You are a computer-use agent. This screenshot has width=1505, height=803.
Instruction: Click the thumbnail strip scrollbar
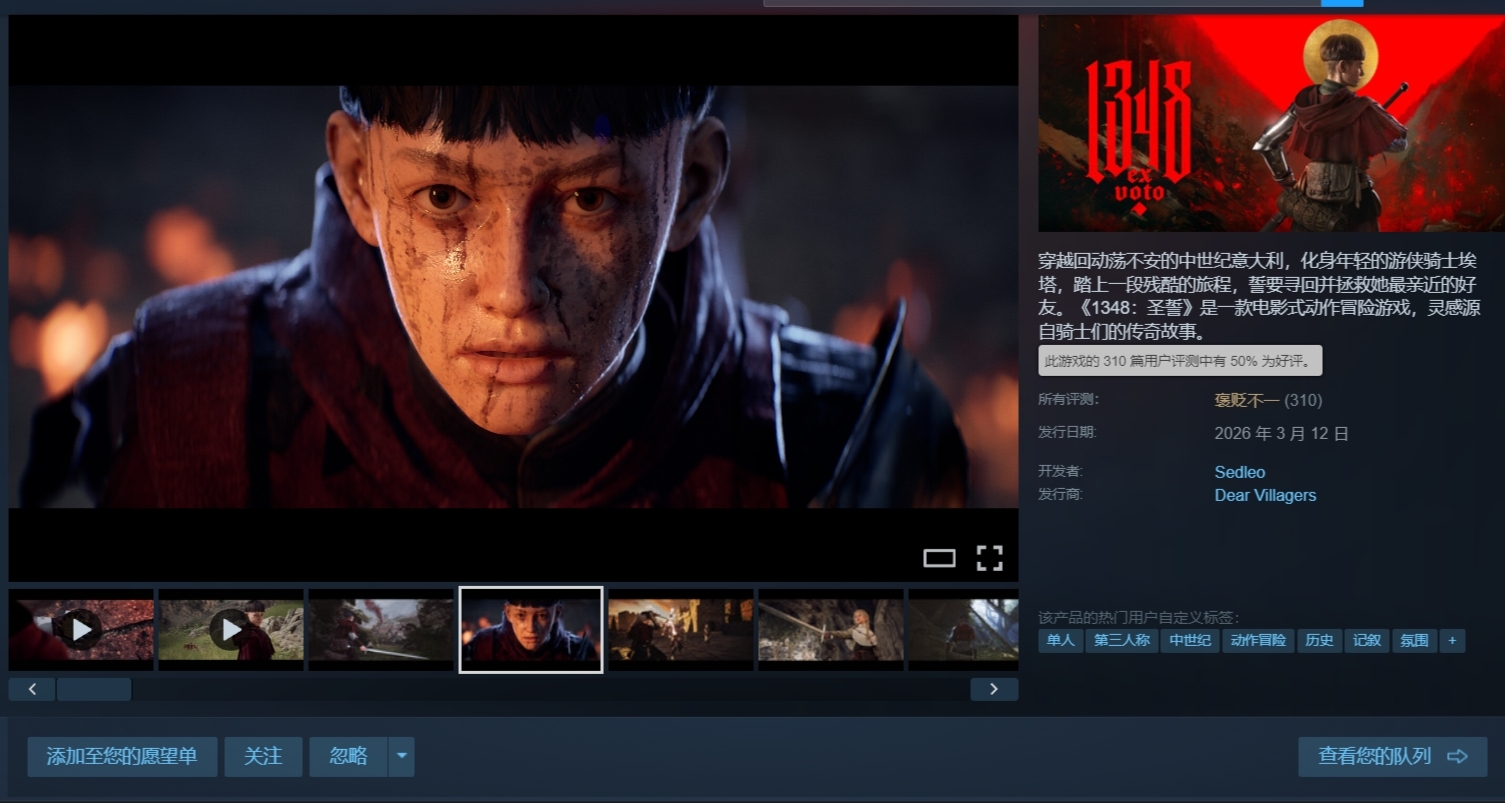[x=94, y=689]
